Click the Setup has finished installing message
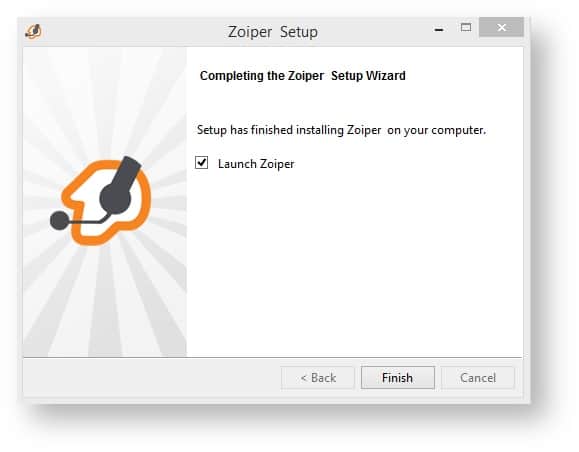Viewport: 579px width, 452px height. [341, 130]
